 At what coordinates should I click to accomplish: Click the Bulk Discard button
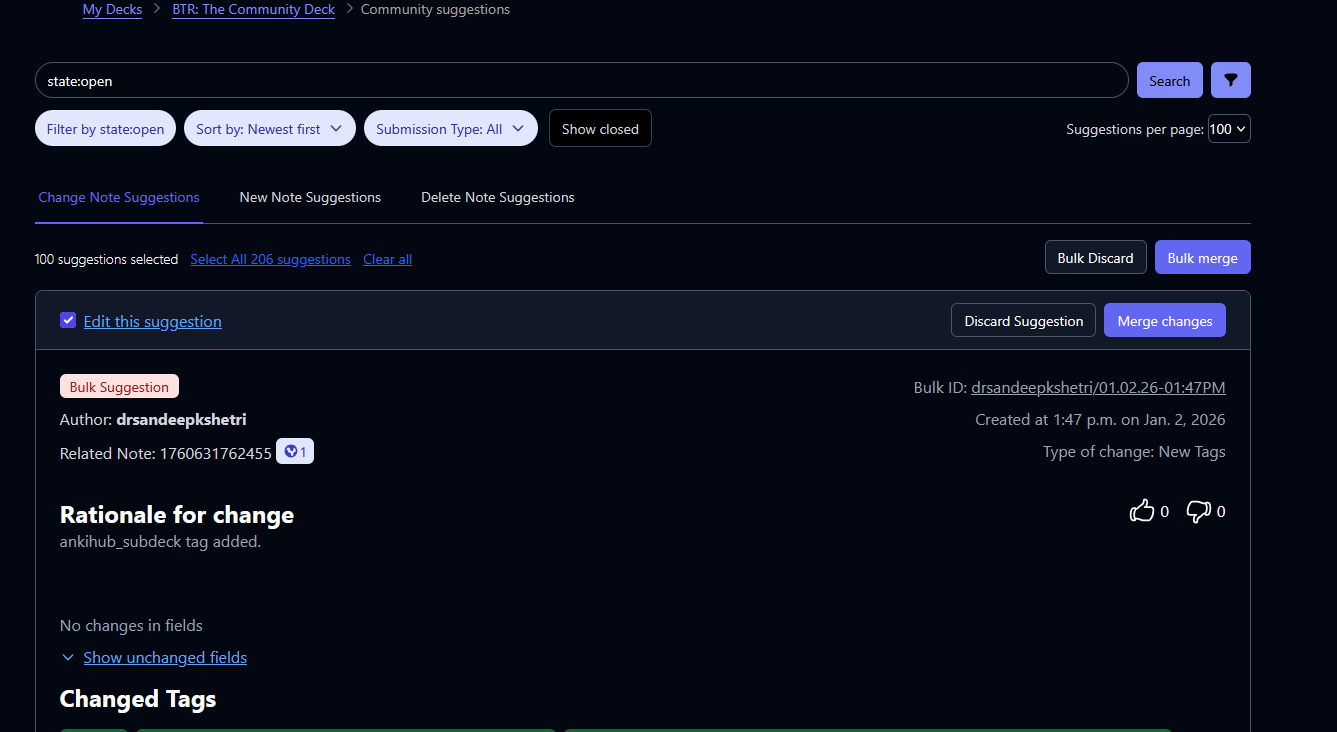[1095, 257]
